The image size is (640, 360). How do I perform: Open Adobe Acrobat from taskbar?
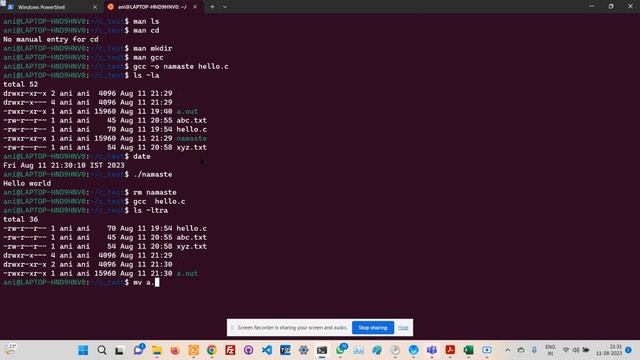pyautogui.click(x=450, y=350)
